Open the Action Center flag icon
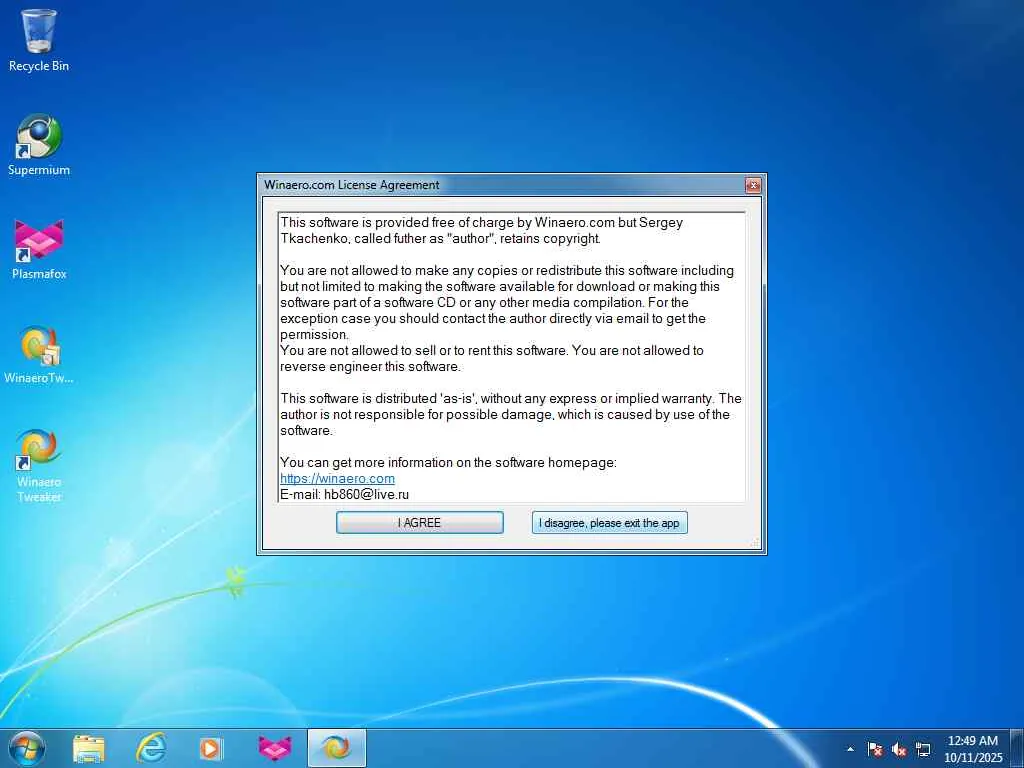The height and width of the screenshot is (768, 1024). pyautogui.click(x=875, y=749)
